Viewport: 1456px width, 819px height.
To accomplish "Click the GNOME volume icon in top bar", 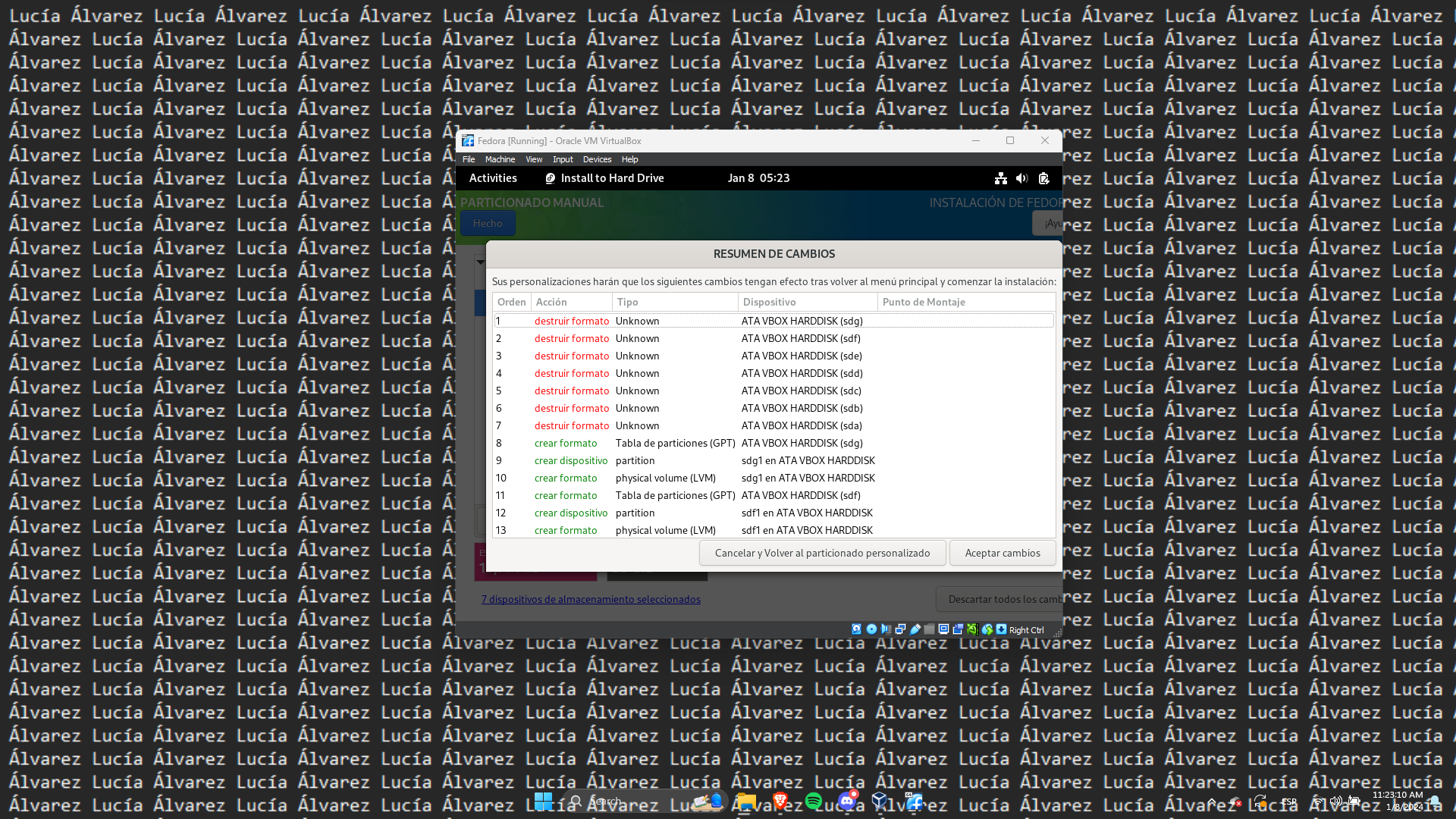I will click(x=1021, y=178).
